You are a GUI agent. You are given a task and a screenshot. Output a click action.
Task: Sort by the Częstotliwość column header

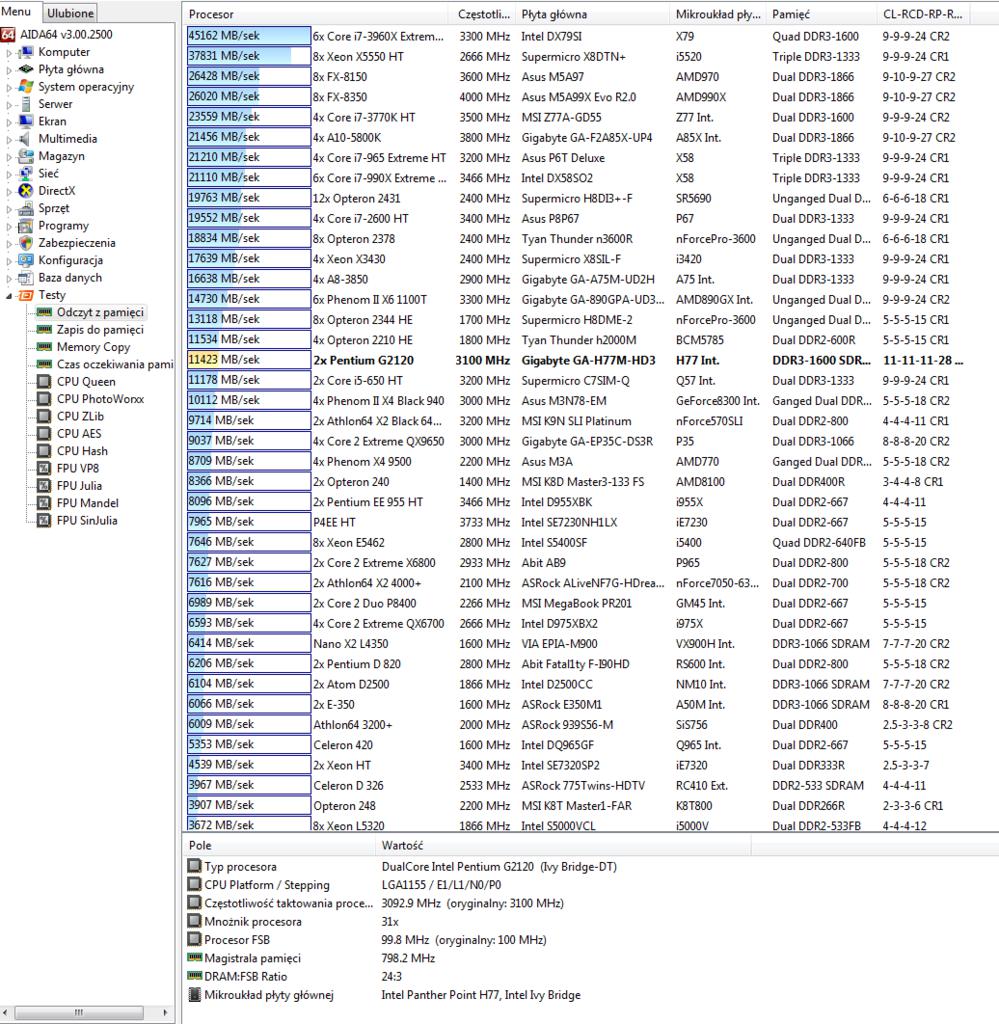(483, 14)
